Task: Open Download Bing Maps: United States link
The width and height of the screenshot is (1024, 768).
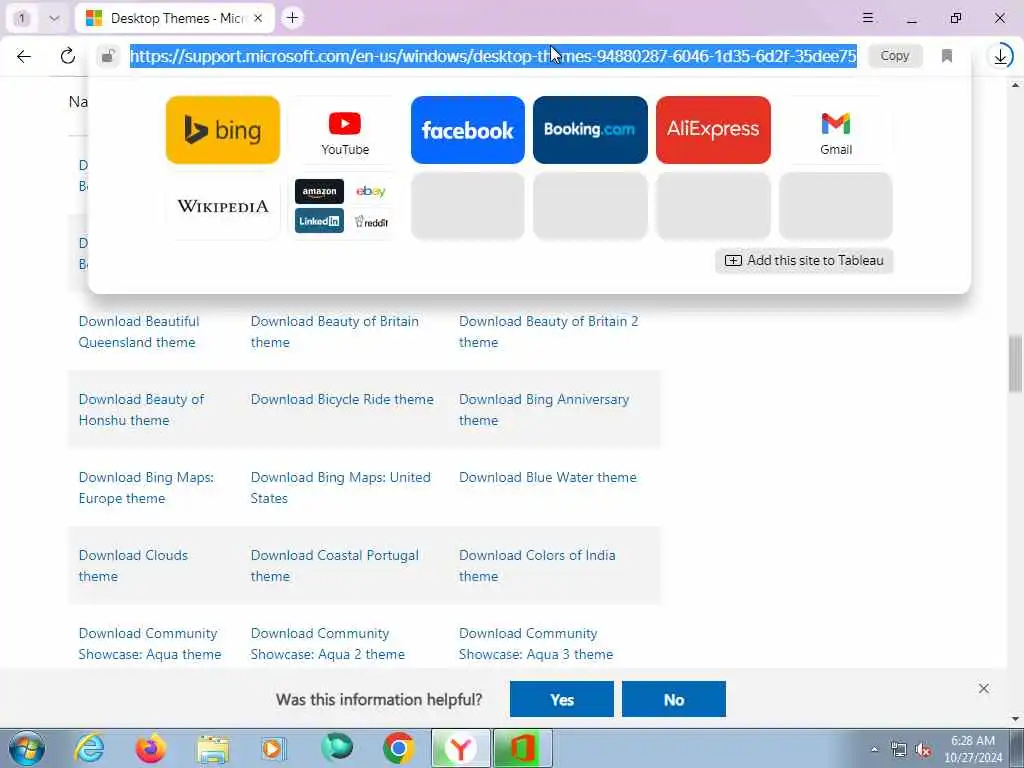Action: 341,488
